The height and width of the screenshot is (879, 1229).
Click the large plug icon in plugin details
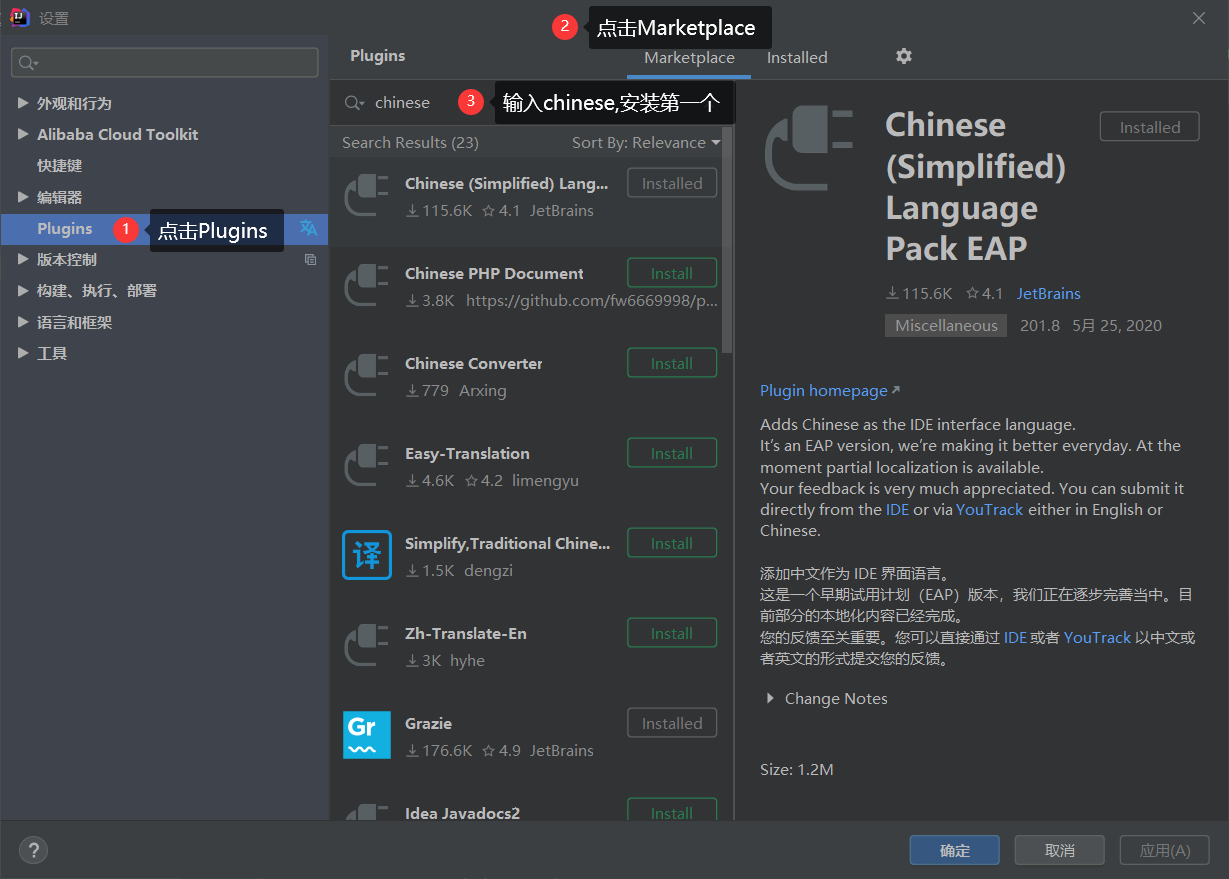[x=809, y=150]
